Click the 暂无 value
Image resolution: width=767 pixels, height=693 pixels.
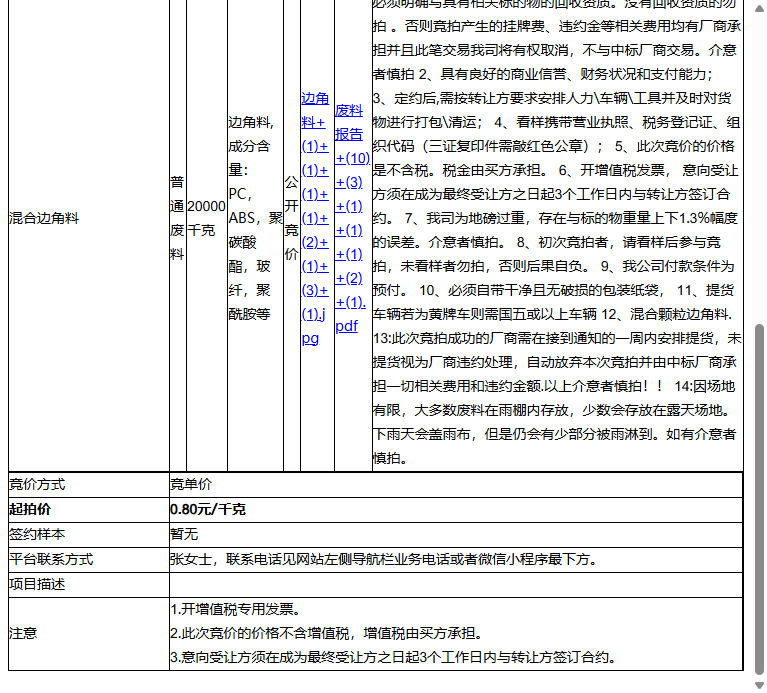tap(184, 535)
